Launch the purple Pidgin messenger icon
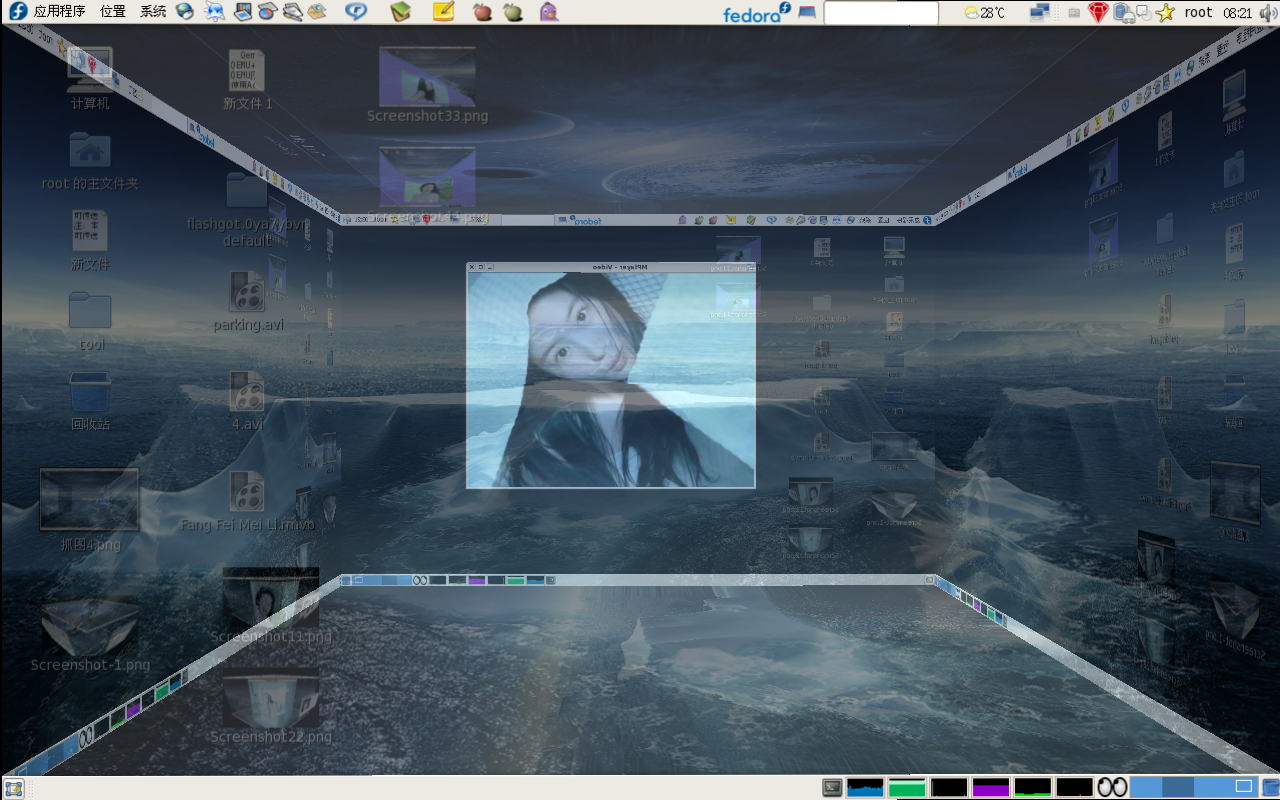The width and height of the screenshot is (1280, 800). [548, 12]
